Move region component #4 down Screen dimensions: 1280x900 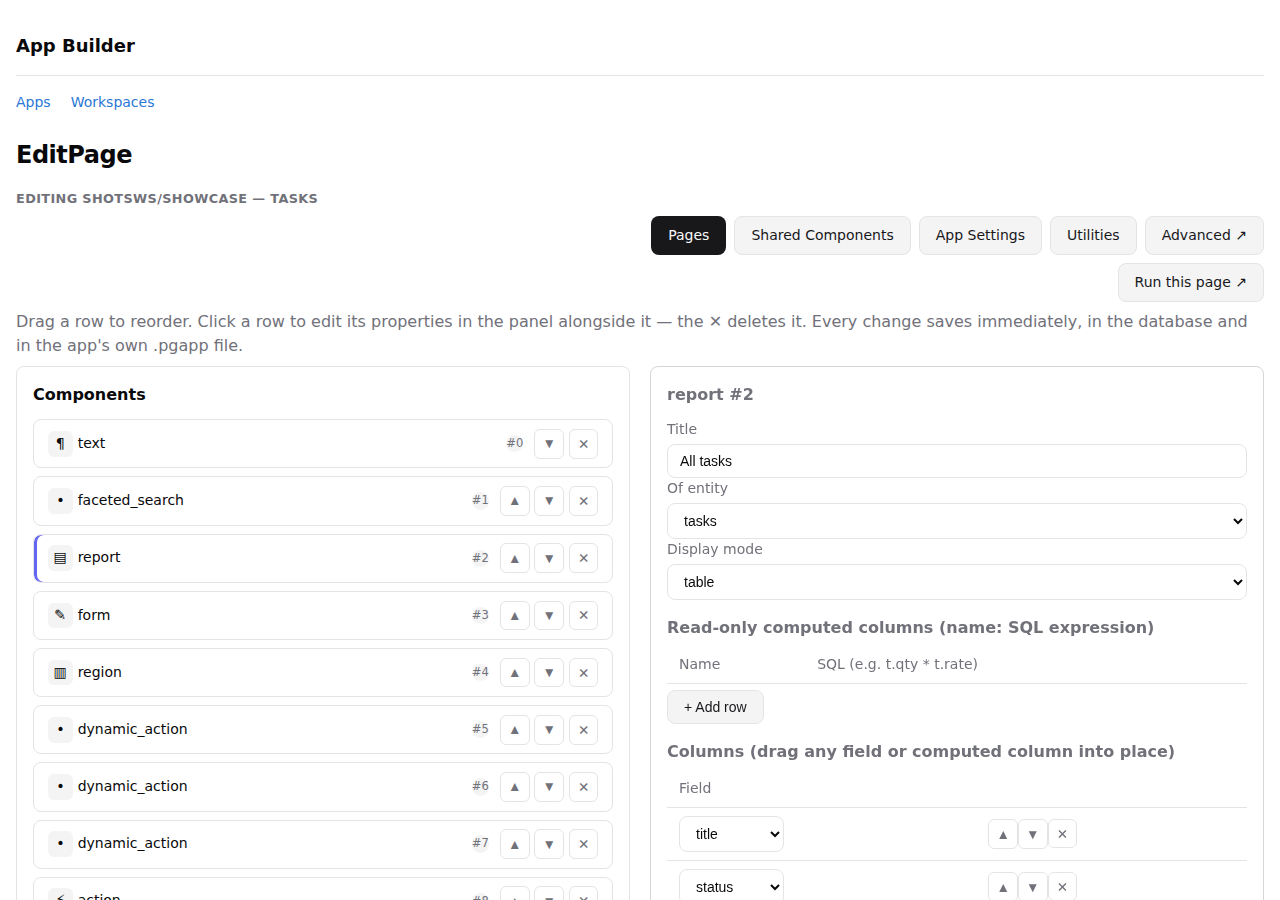549,672
